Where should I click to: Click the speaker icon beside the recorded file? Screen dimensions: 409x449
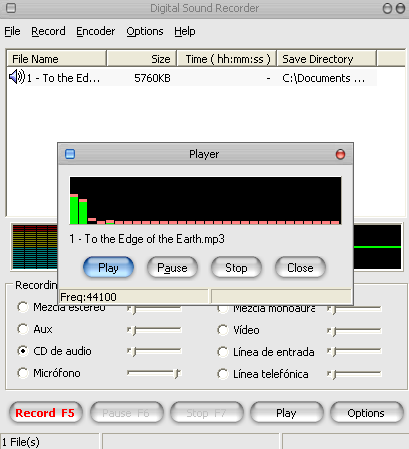click(17, 77)
